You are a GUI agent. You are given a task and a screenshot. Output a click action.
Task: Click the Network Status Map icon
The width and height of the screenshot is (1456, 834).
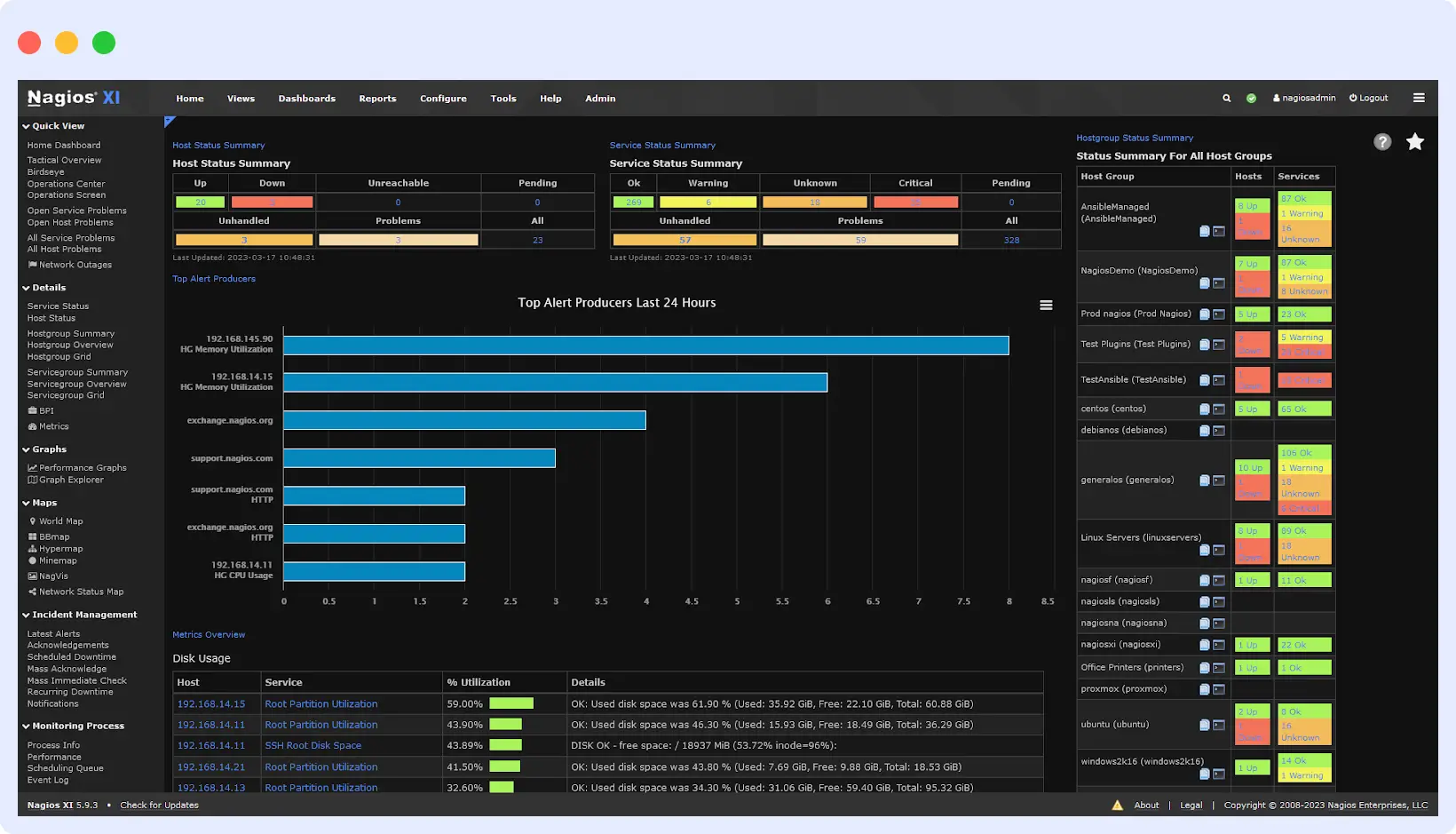(33, 592)
